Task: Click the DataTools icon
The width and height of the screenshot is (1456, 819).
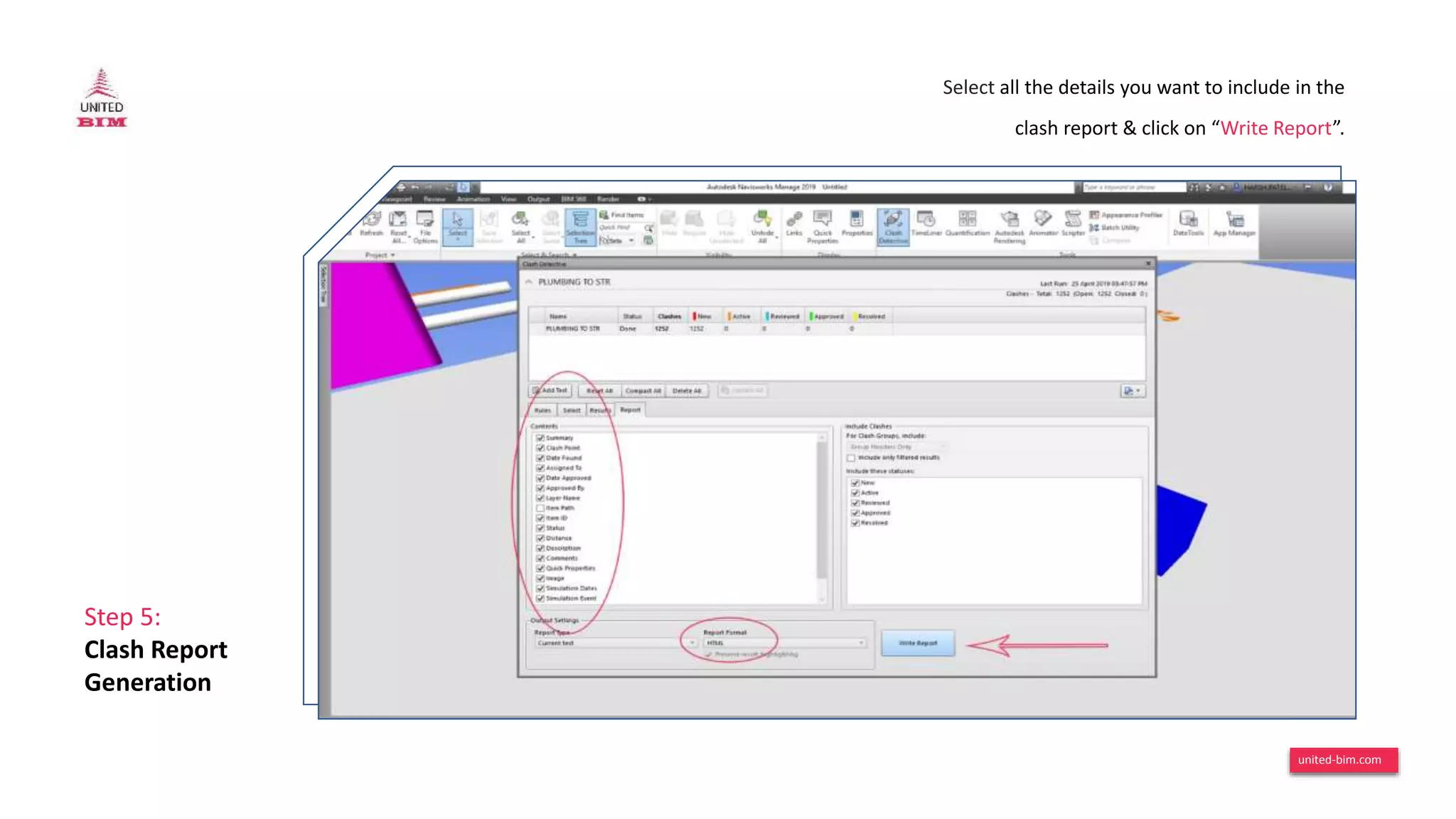Action: click(x=1188, y=223)
